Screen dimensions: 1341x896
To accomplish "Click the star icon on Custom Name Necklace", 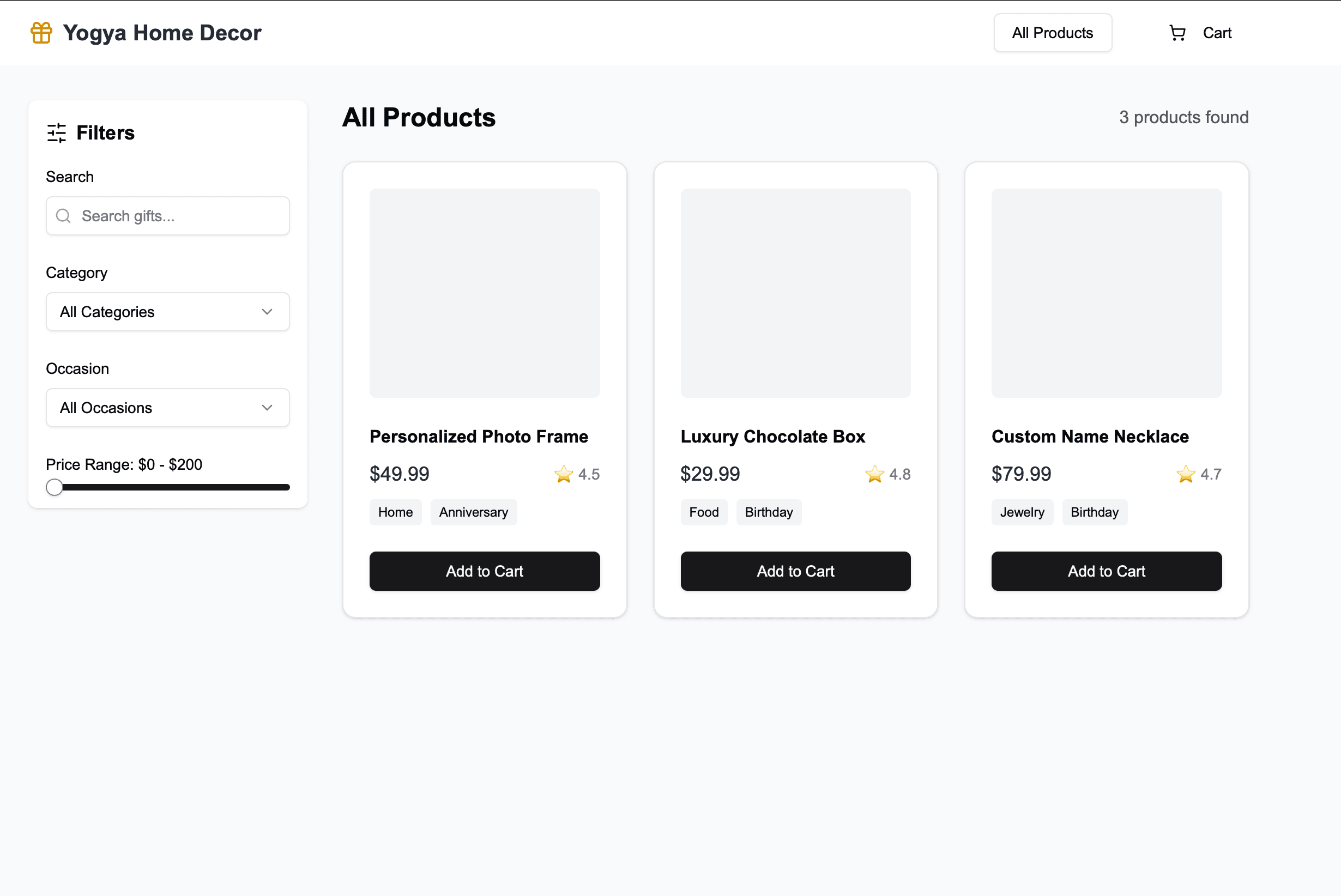I will click(x=1186, y=474).
